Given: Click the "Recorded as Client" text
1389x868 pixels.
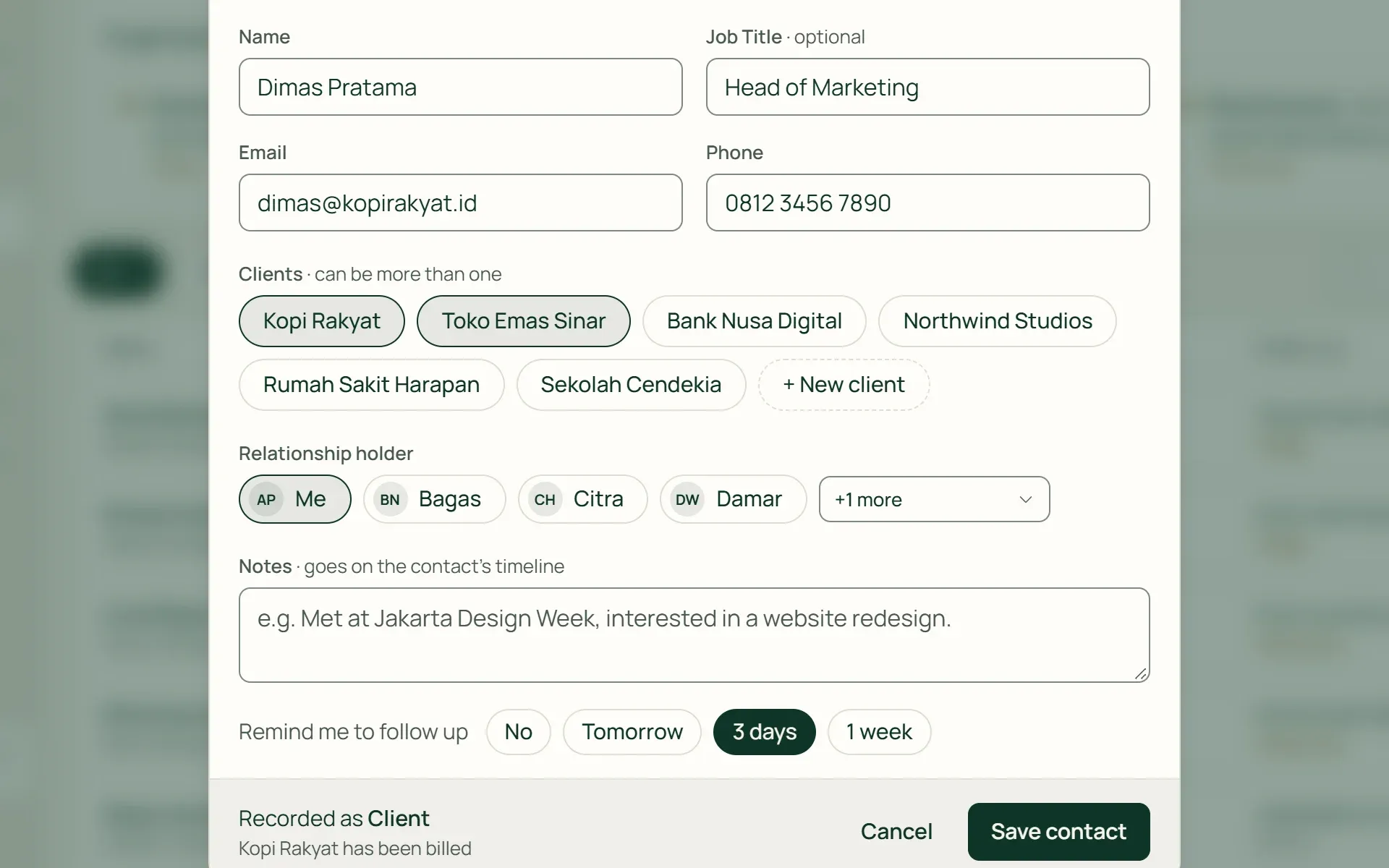Looking at the screenshot, I should (334, 818).
